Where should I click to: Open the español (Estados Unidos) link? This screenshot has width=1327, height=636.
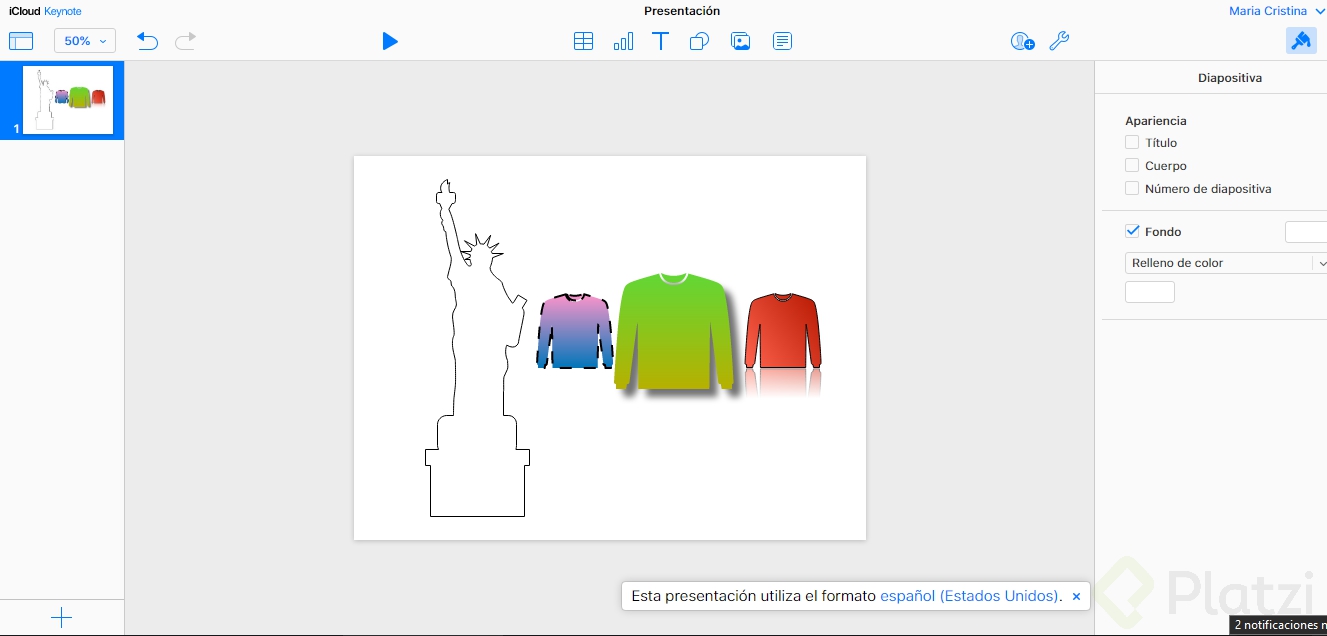click(969, 595)
